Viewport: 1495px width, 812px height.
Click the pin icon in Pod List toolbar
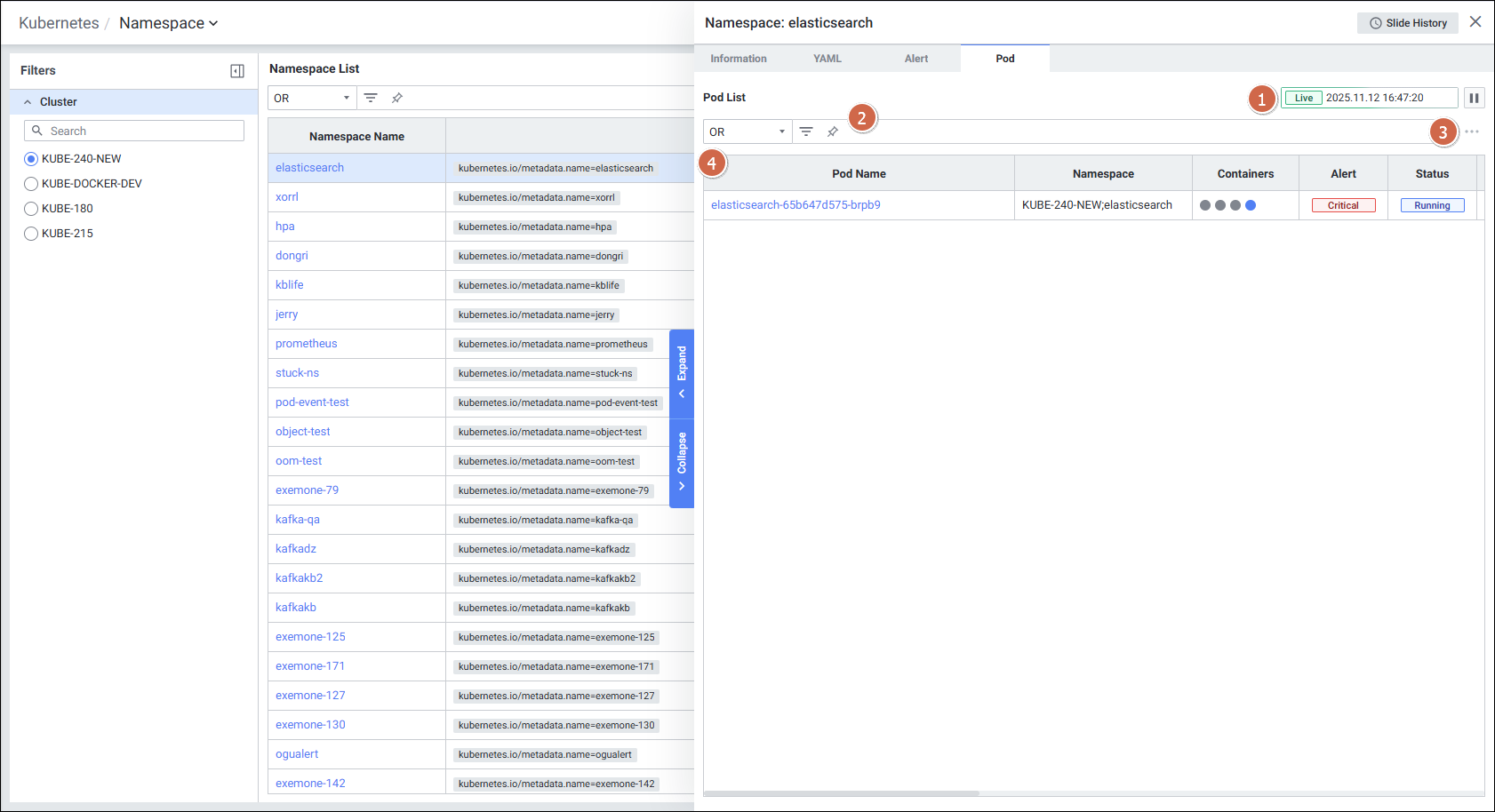click(x=833, y=131)
